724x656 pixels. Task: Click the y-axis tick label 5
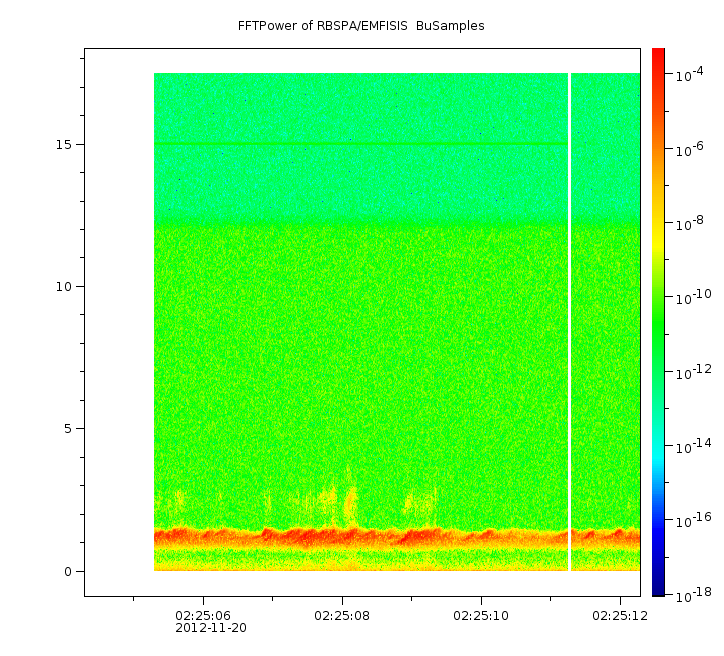70,429
